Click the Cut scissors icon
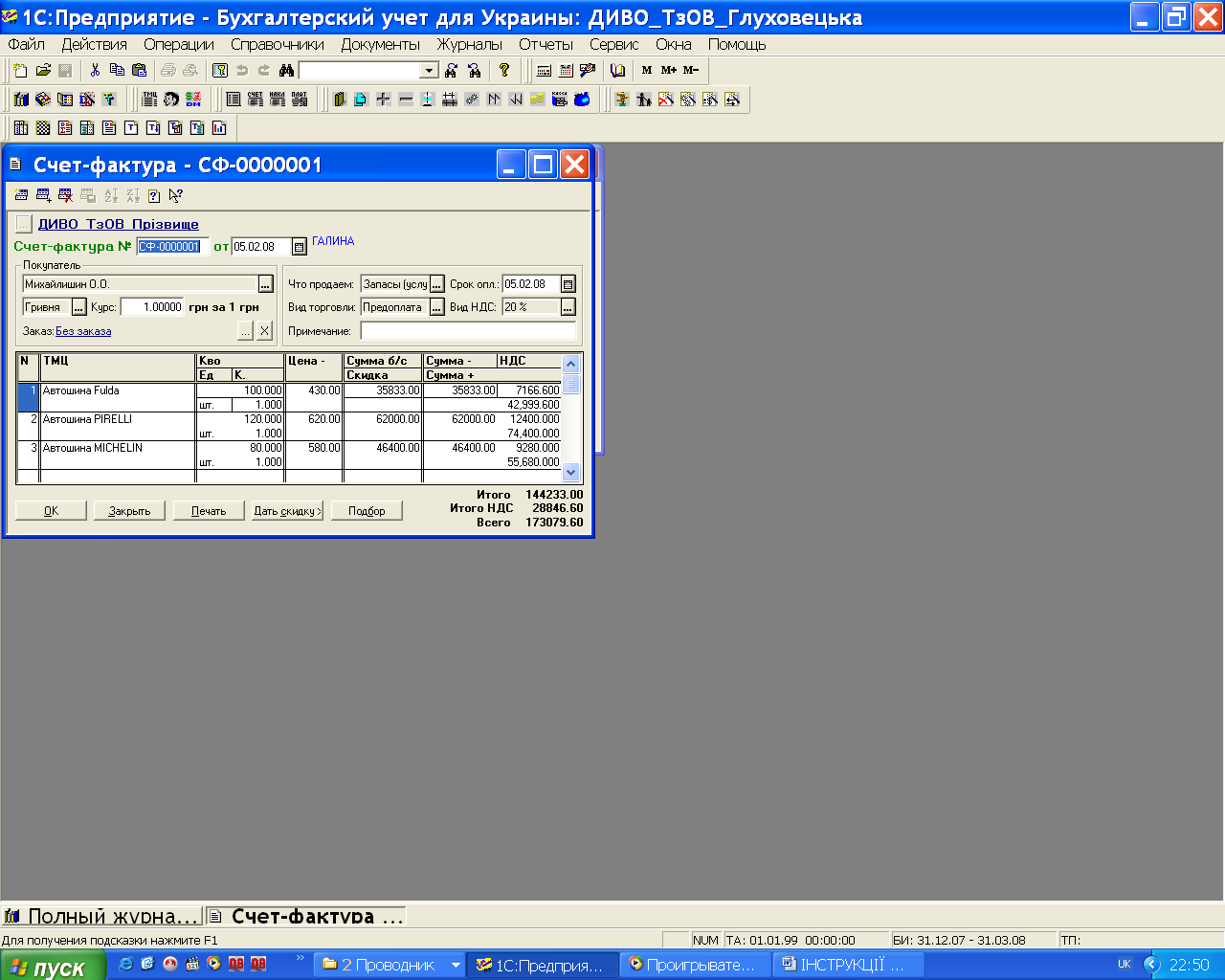Image resolution: width=1225 pixels, height=980 pixels. [95, 70]
